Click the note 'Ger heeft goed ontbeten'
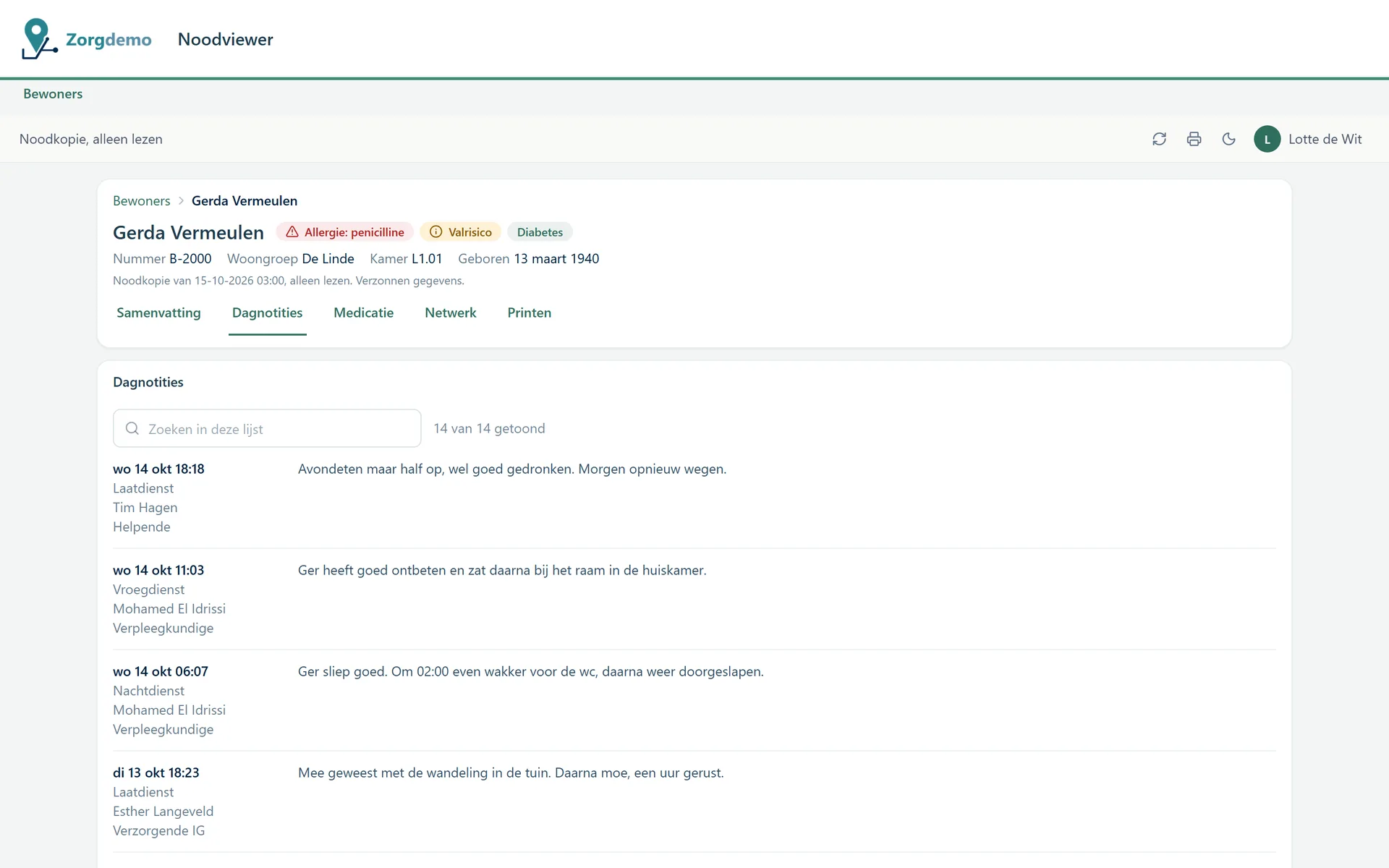Viewport: 1389px width, 868px height. point(502,570)
